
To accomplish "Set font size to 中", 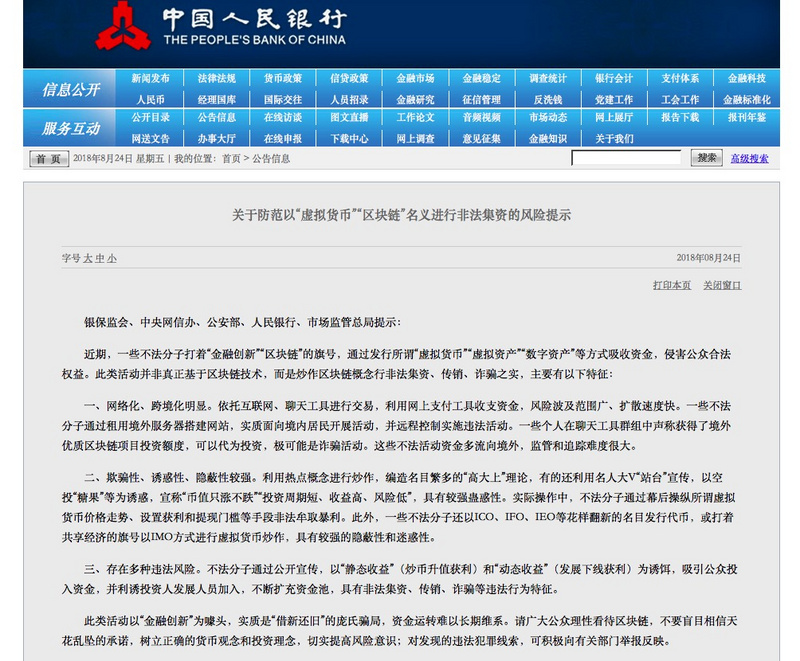I will point(99,259).
